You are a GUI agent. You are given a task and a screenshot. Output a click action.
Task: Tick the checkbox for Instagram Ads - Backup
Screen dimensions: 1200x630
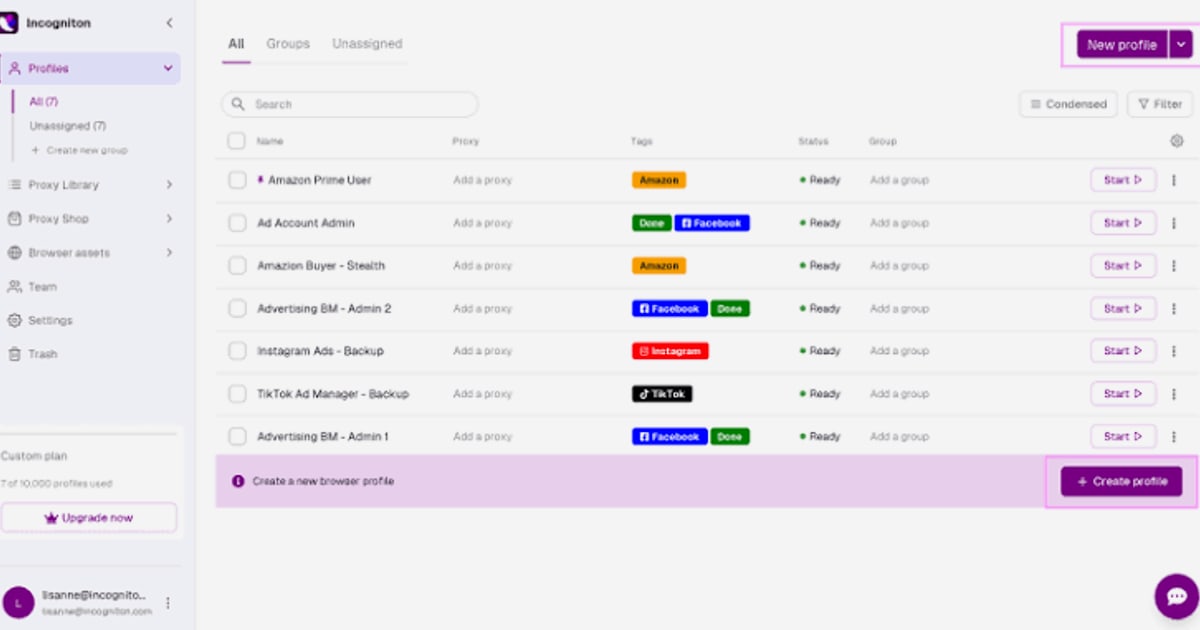point(237,351)
